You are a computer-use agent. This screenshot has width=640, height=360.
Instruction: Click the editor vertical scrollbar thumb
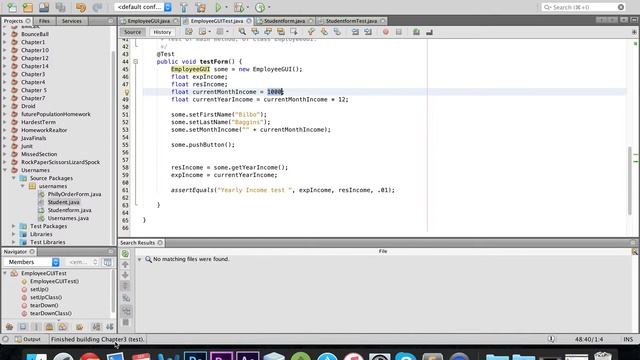pyautogui.click(x=630, y=181)
